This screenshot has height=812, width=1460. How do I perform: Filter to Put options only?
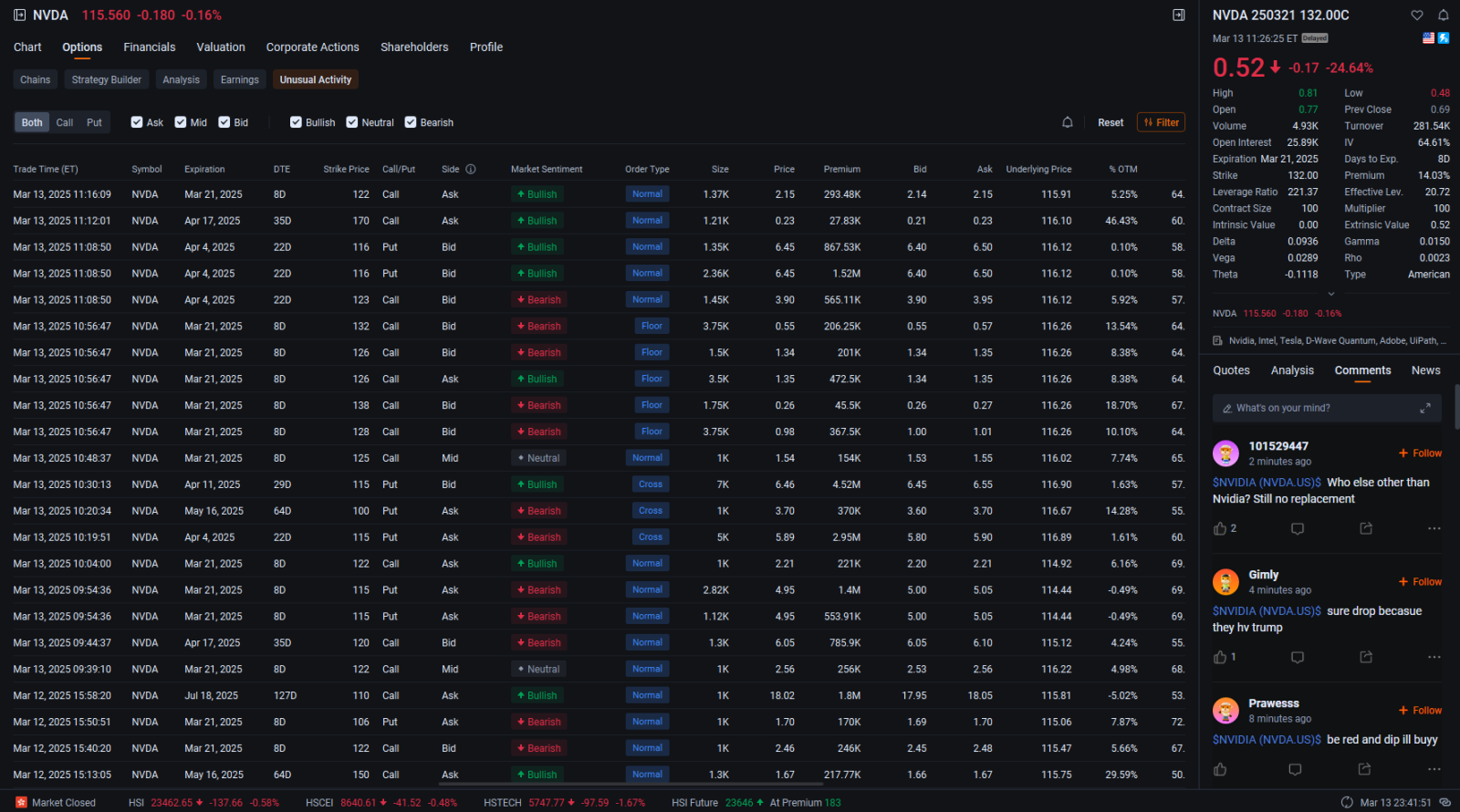tap(95, 122)
